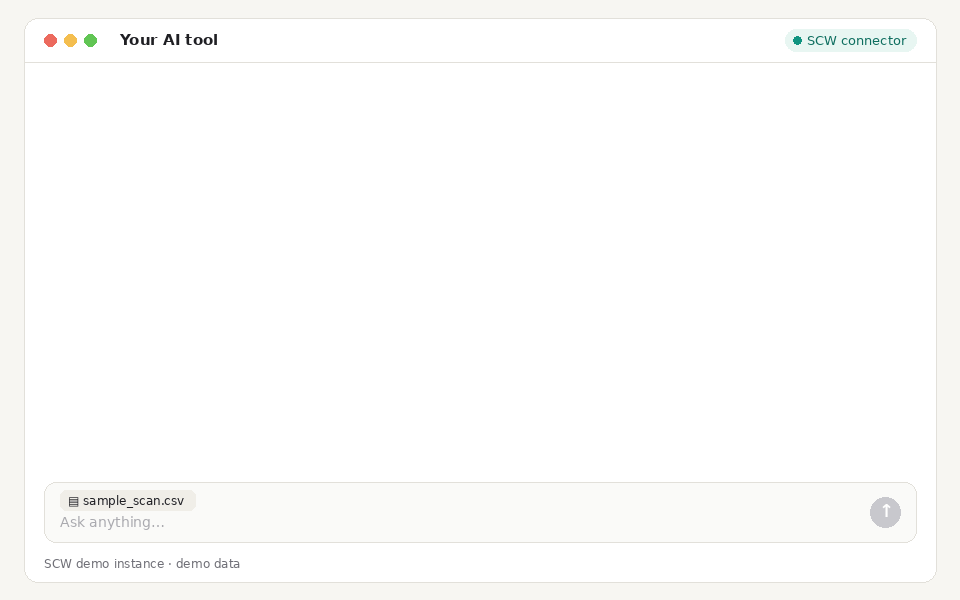Screen dimensions: 960x600
Task: Click the SCW text in the connector badge
Action: (x=822, y=40)
